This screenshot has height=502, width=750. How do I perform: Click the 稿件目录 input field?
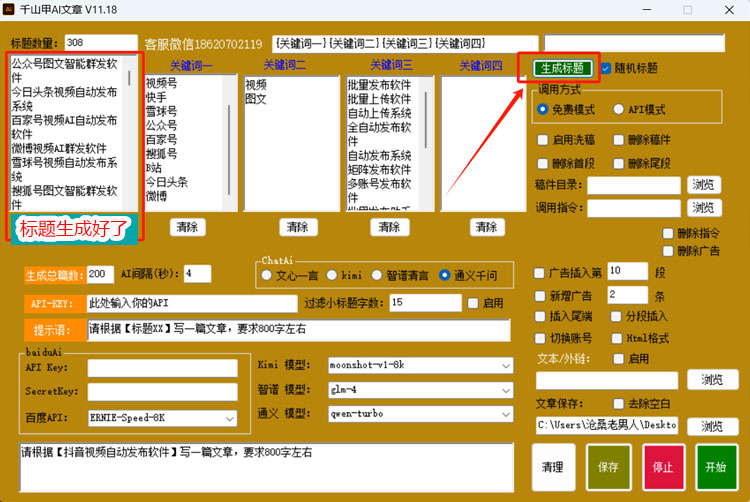pyautogui.click(x=634, y=185)
